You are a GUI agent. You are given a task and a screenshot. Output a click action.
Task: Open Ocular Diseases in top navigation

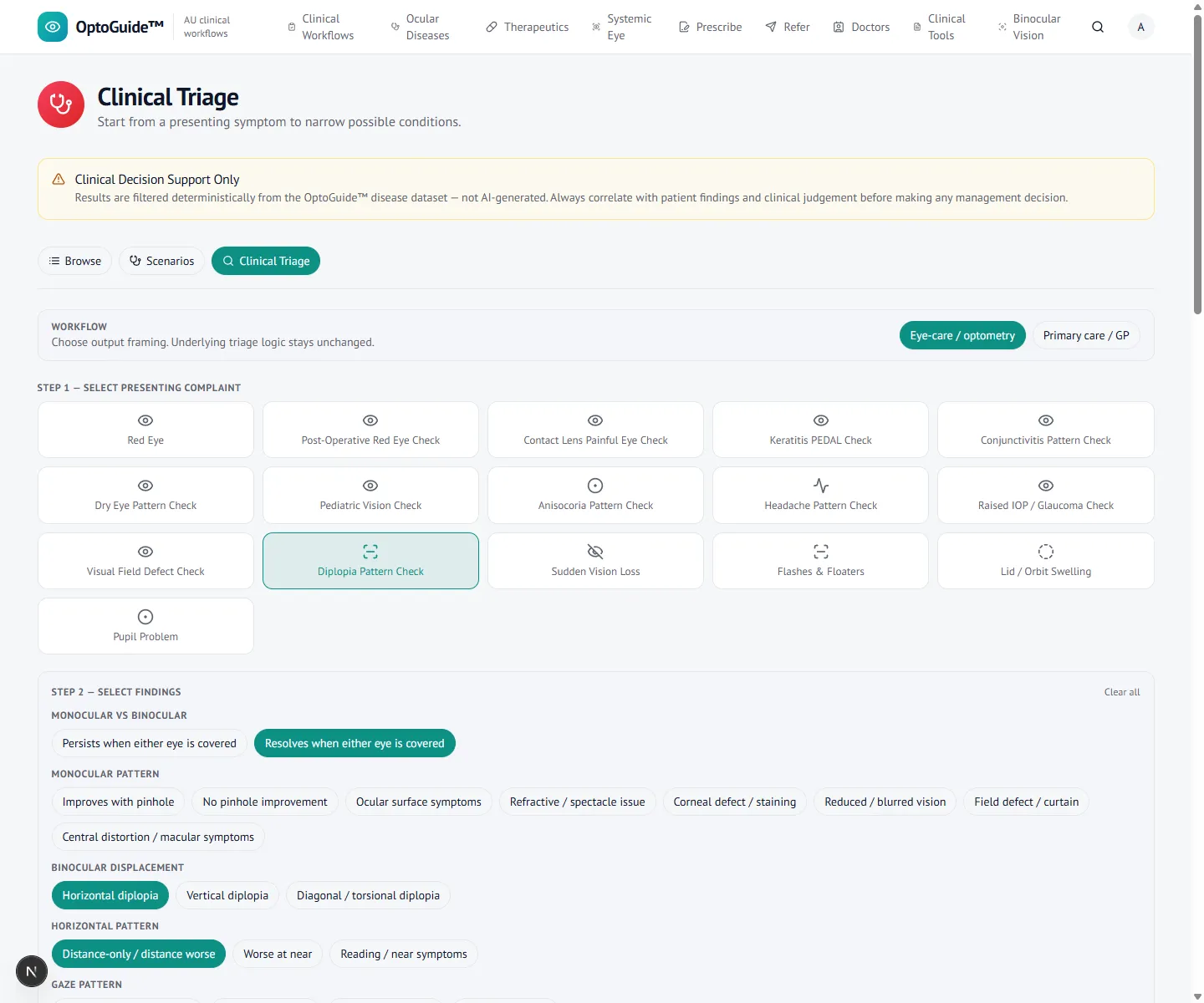point(421,27)
